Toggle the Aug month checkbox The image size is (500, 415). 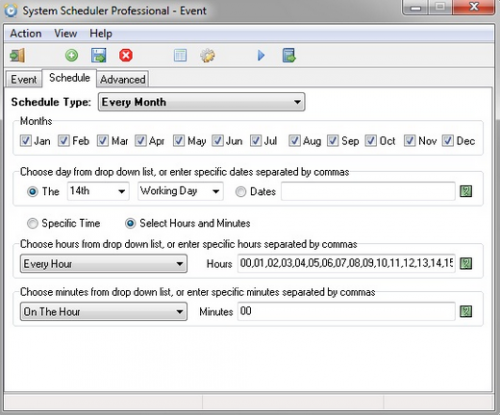(294, 141)
